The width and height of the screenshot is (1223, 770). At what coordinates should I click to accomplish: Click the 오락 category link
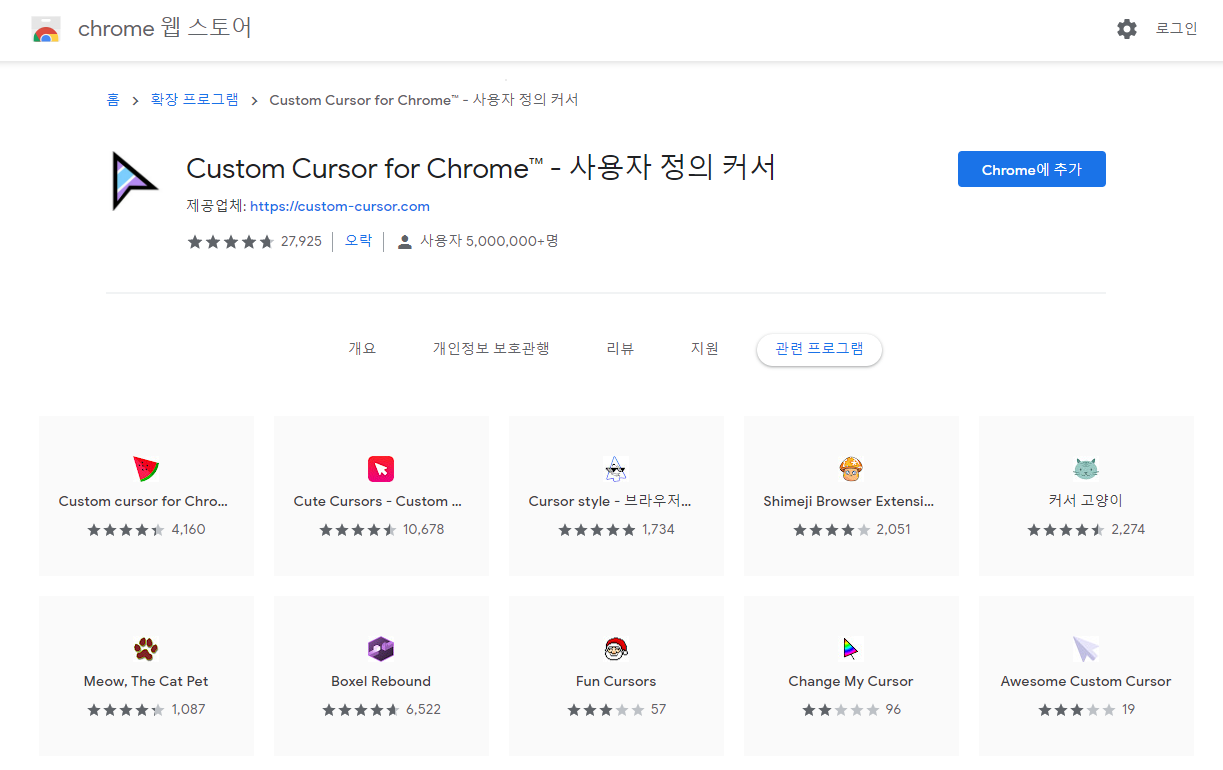click(x=358, y=241)
